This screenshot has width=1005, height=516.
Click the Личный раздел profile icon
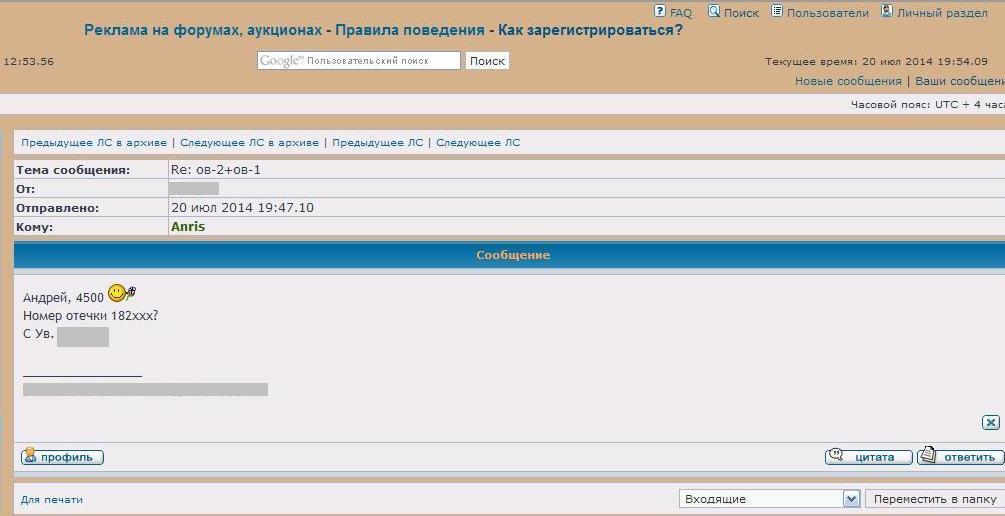tap(887, 12)
